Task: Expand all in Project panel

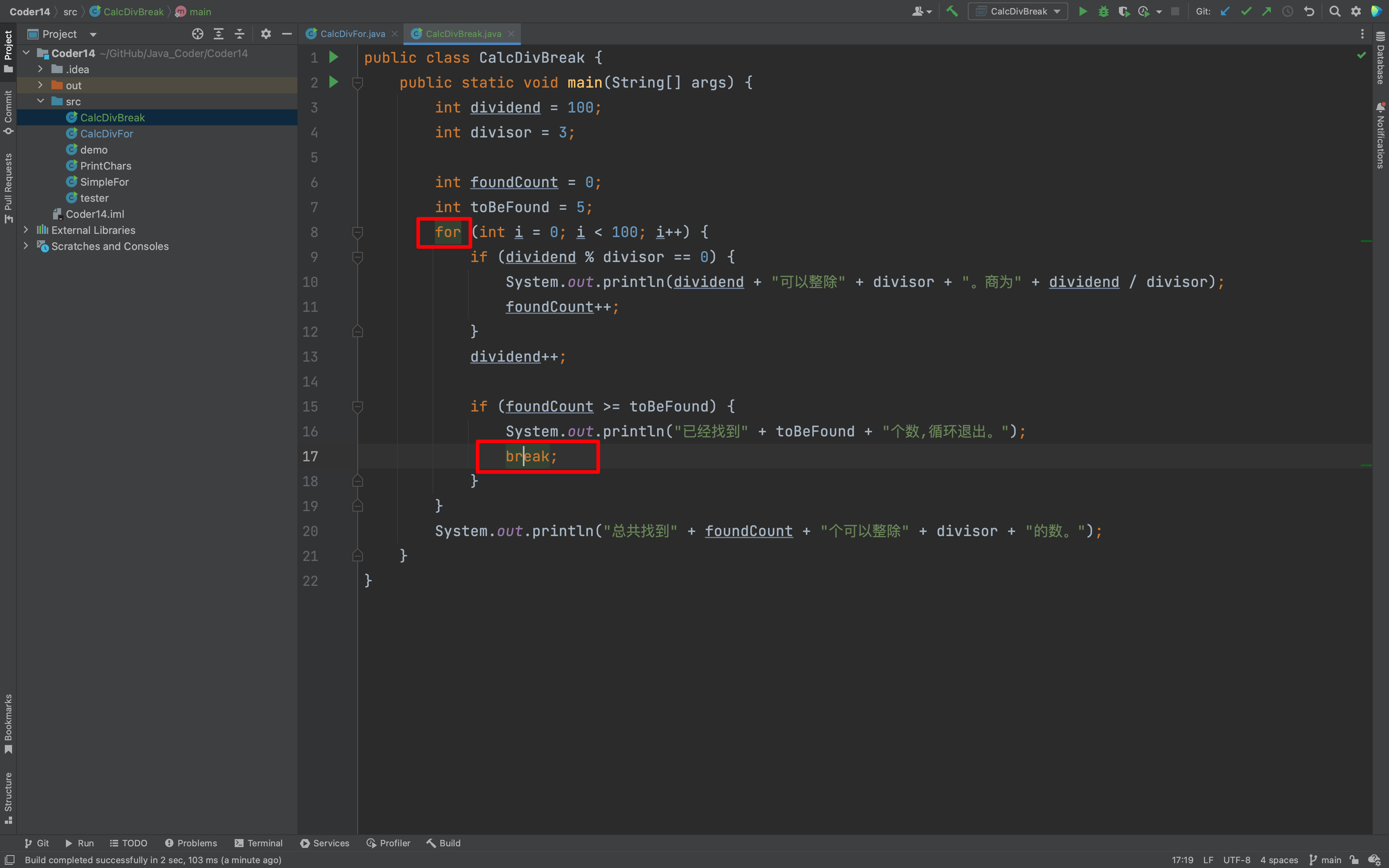Action: click(x=219, y=34)
